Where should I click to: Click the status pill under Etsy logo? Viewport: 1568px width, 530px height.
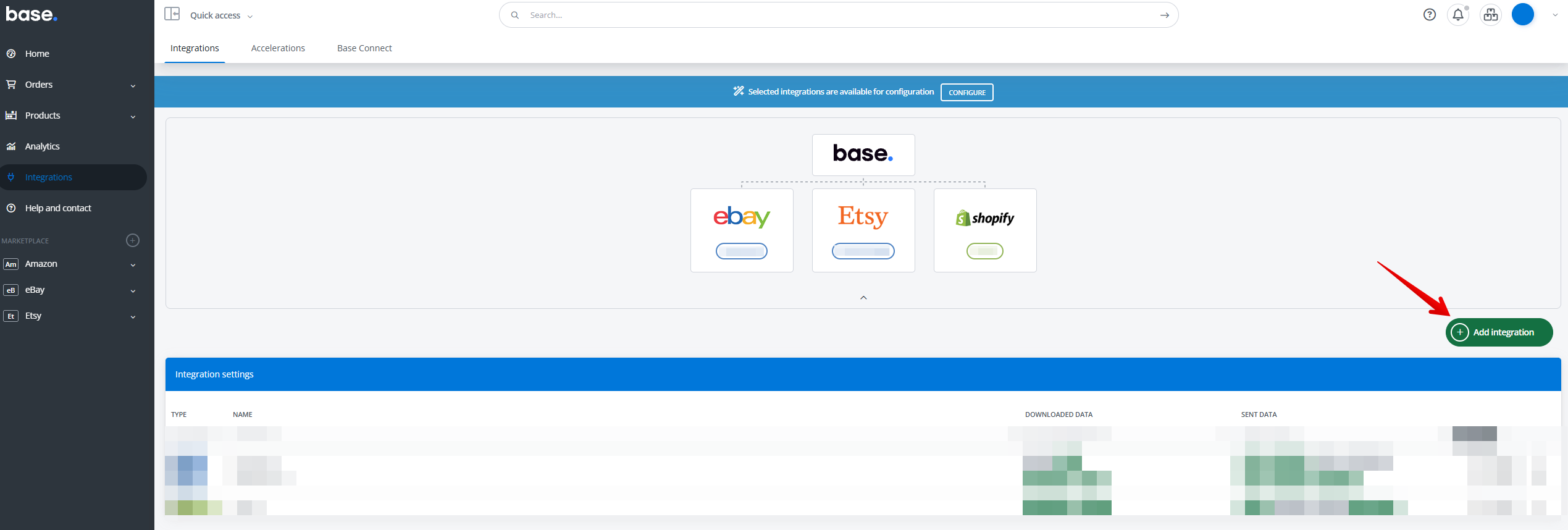(863, 251)
